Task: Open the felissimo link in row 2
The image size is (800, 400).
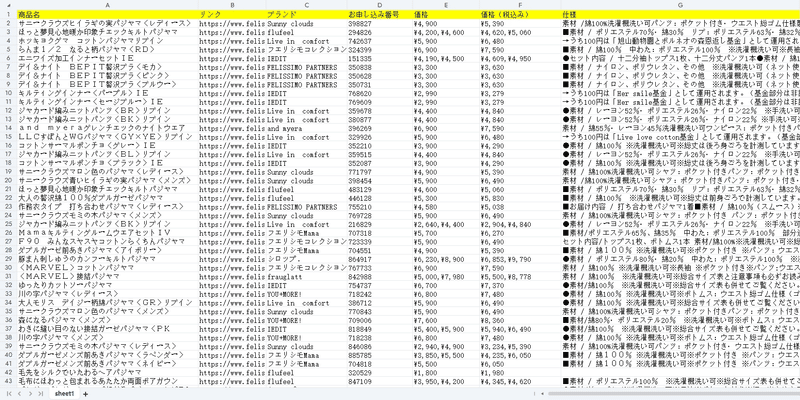Action: click(232, 23)
